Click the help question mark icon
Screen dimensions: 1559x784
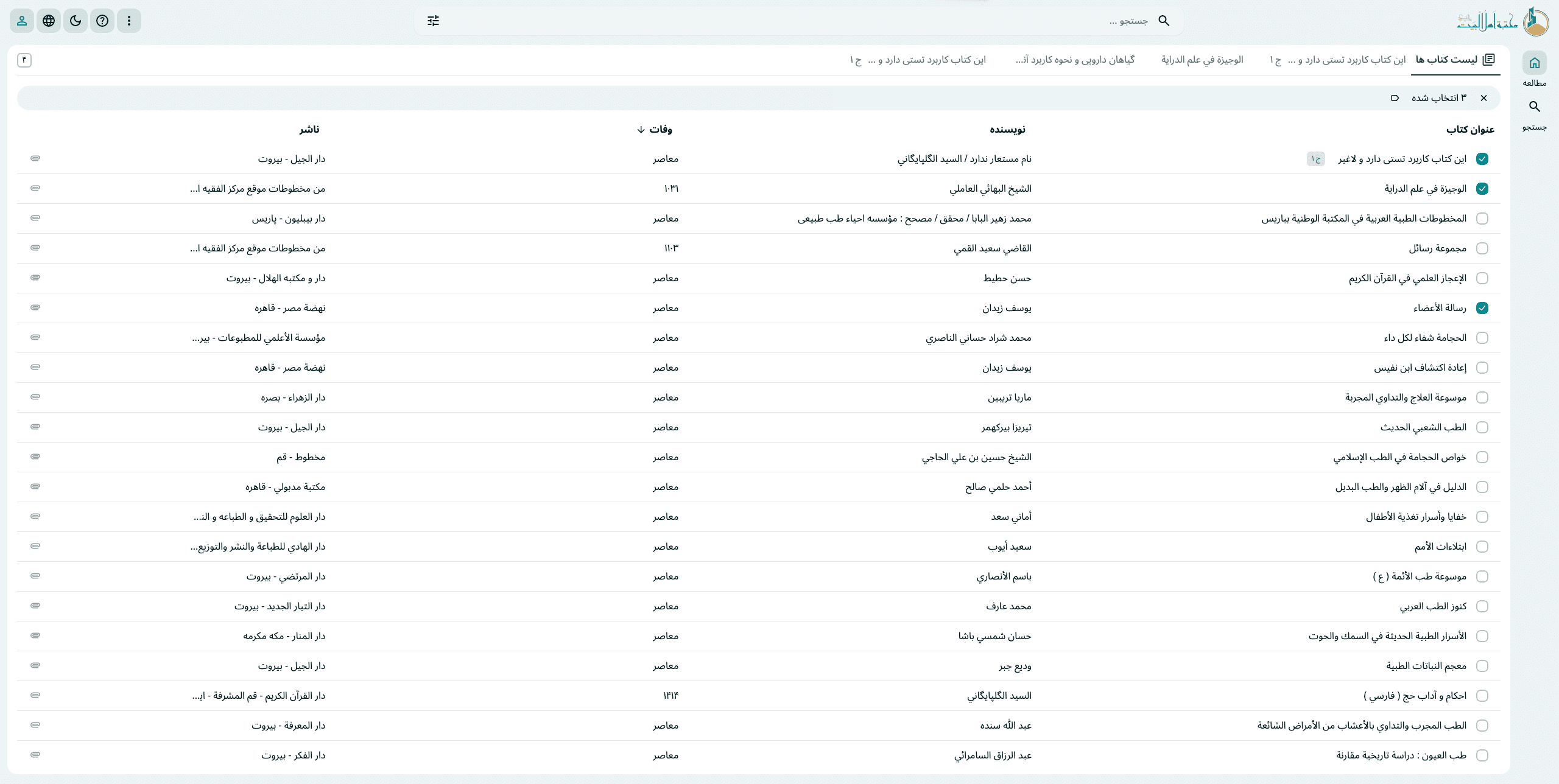(102, 21)
